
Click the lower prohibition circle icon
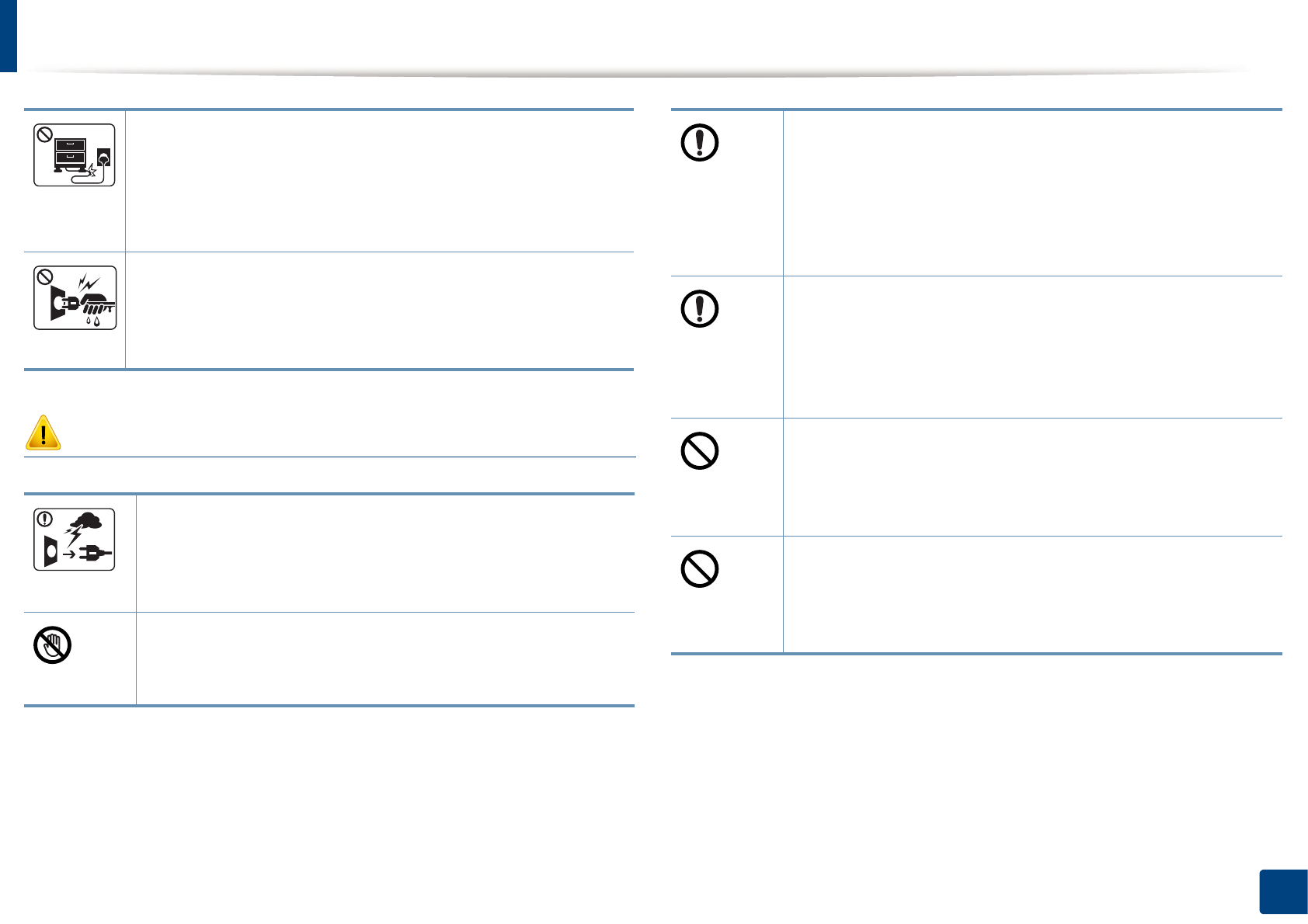700,570
